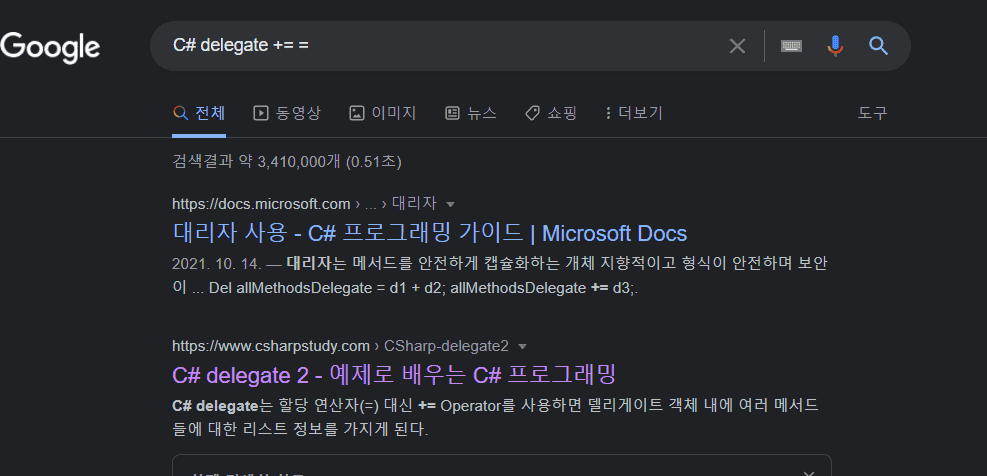The height and width of the screenshot is (476, 987).
Task: Click snippet text allMethodsDelegate = d1 + d2
Action: click(x=340, y=288)
